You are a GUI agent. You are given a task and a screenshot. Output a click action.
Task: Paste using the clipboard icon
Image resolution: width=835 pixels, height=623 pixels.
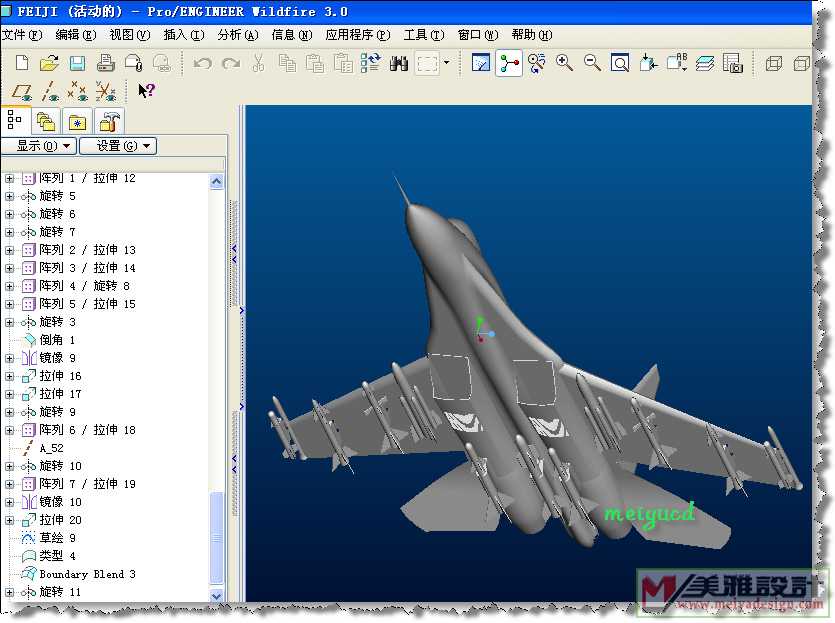point(315,63)
